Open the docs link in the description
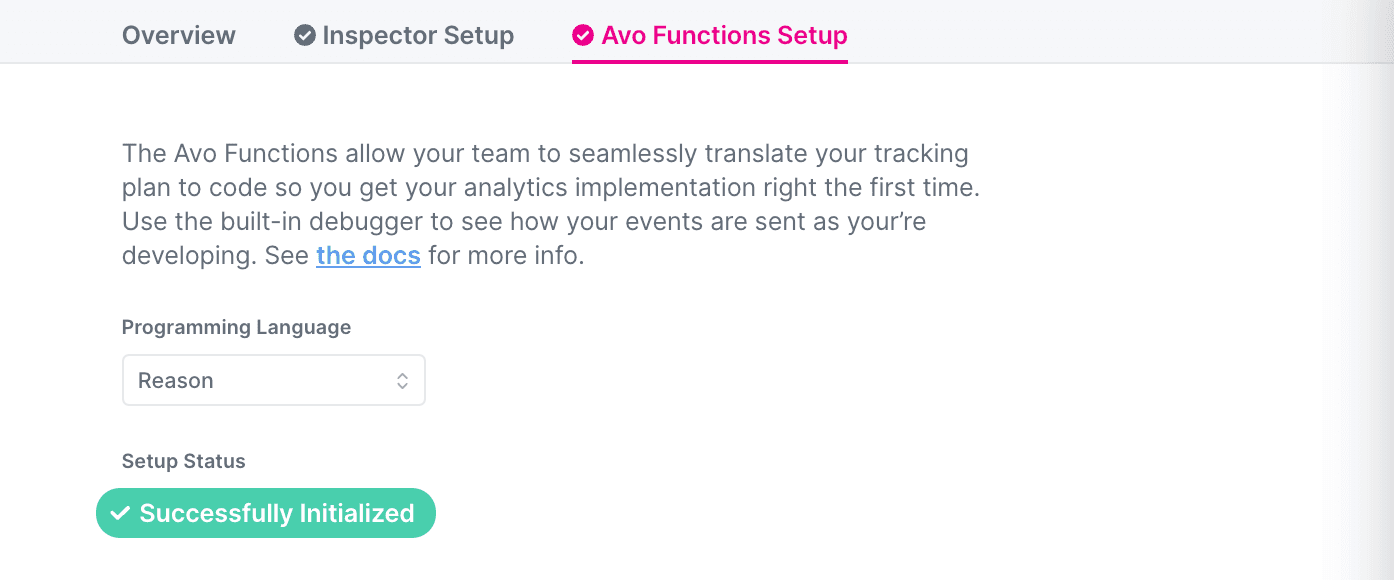Screen dimensions: 1394x580 (368, 255)
